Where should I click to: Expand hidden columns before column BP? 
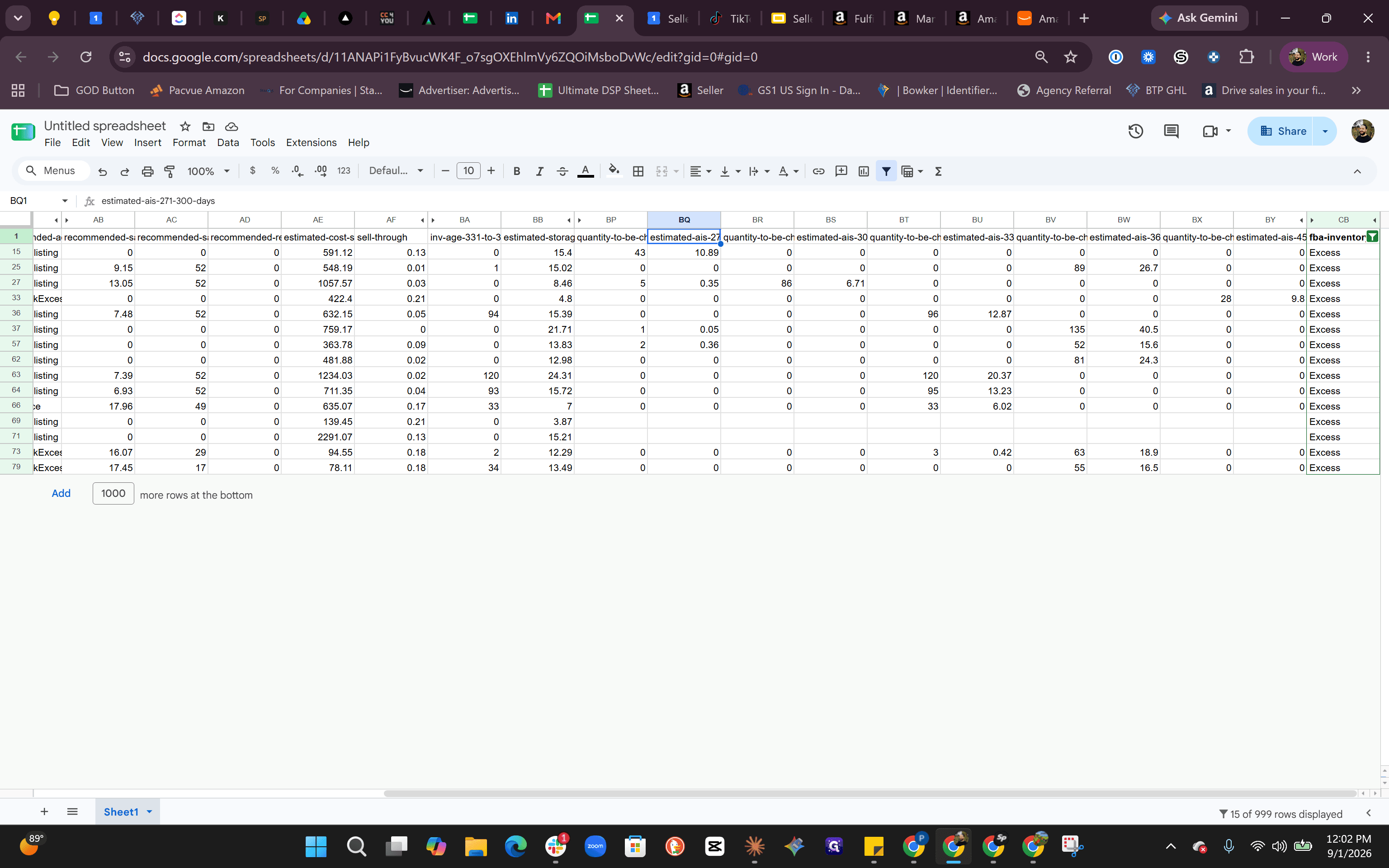[x=580, y=220]
